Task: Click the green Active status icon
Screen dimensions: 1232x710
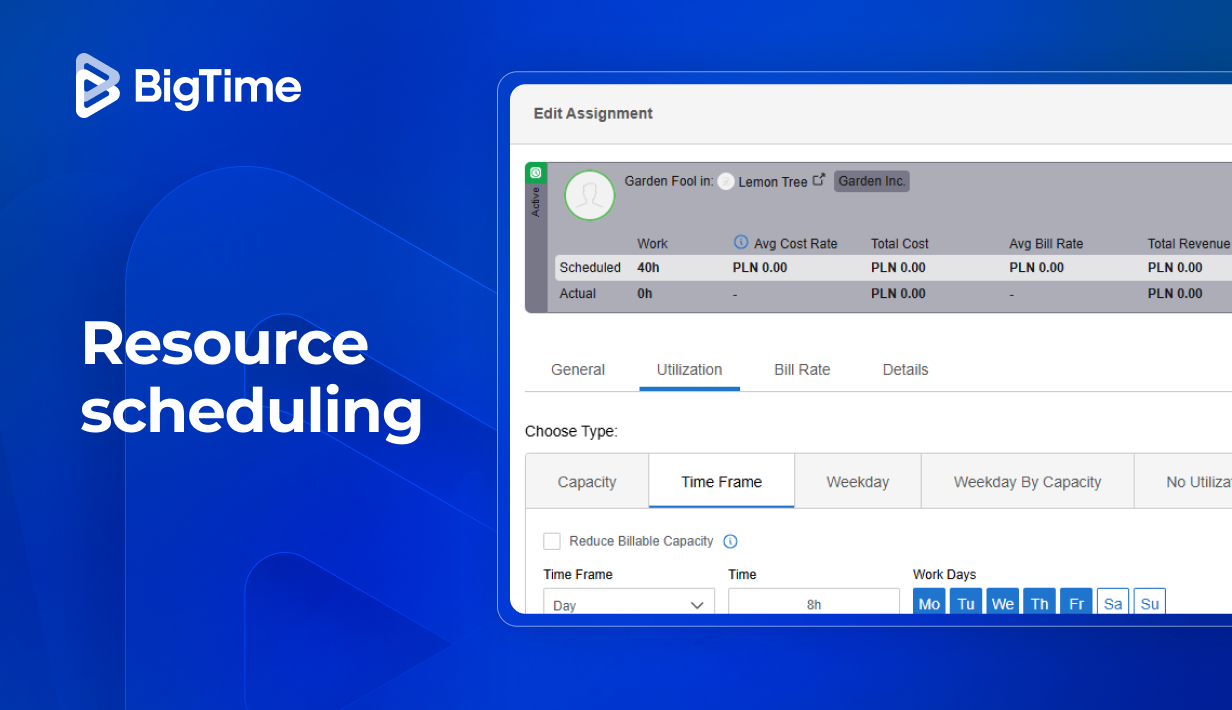Action: (536, 173)
